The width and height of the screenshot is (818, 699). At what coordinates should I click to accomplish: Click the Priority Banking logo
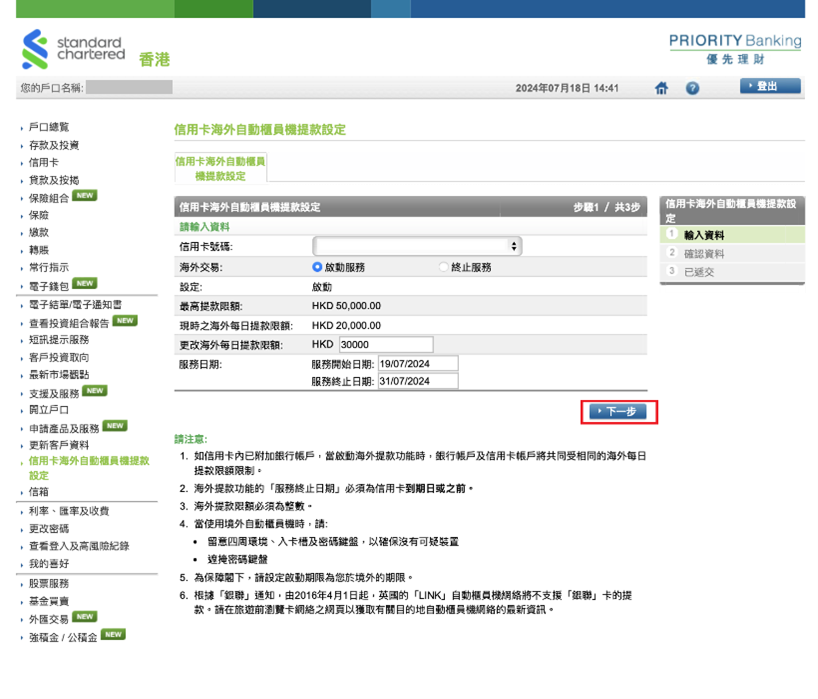[734, 48]
